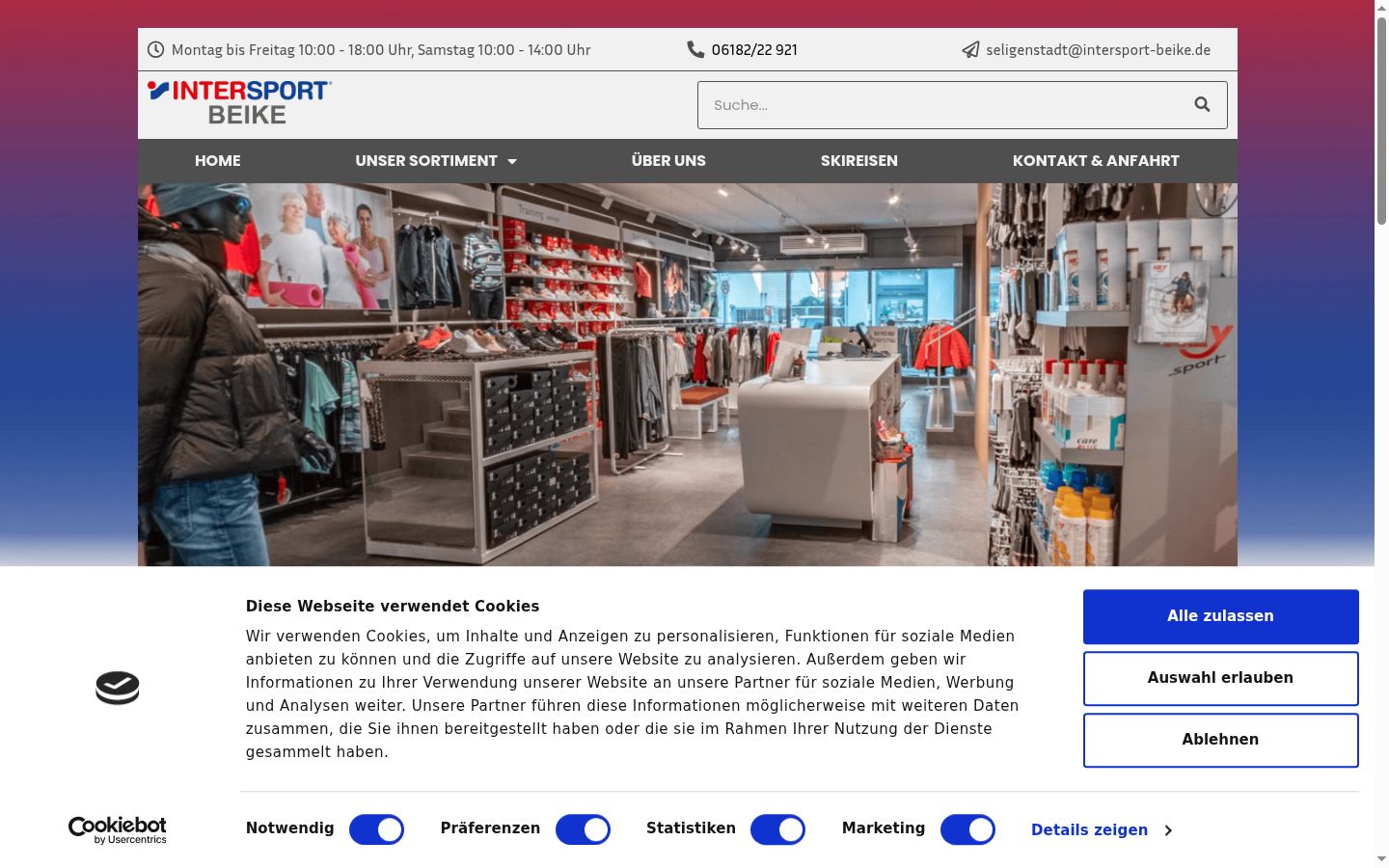The image size is (1389, 868).
Task: Click the opening hours text Montag bis Freitag
Action: pyautogui.click(x=381, y=50)
